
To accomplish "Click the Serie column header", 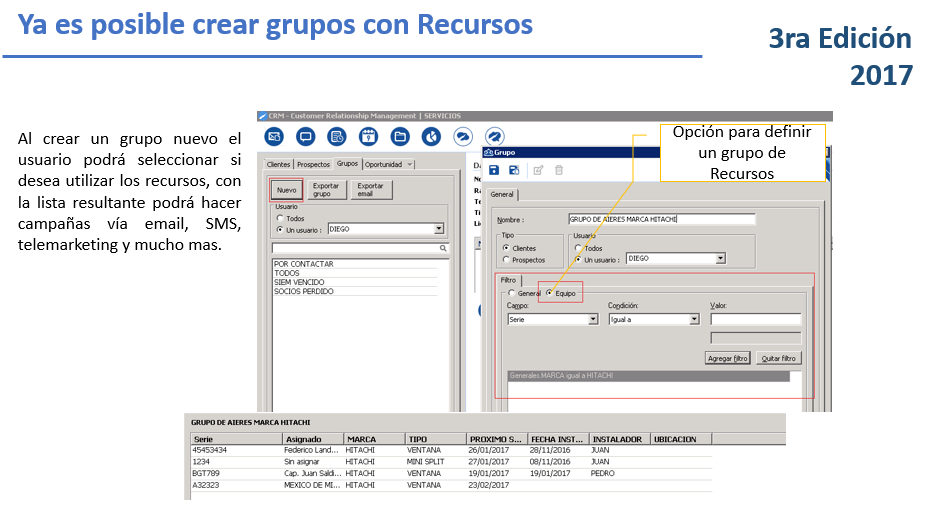I will [x=237, y=439].
